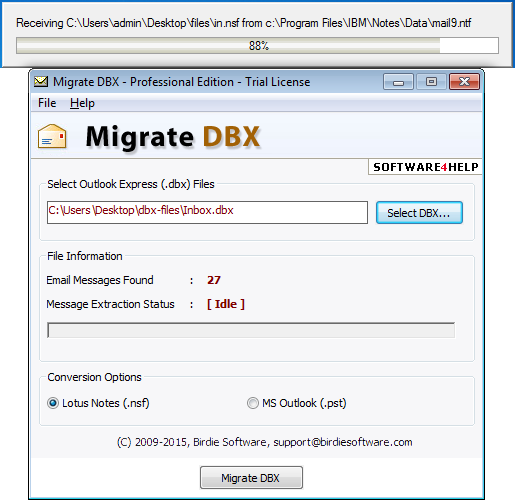
Task: Click the Lotus Notes (.nsf) label
Action: (x=106, y=403)
